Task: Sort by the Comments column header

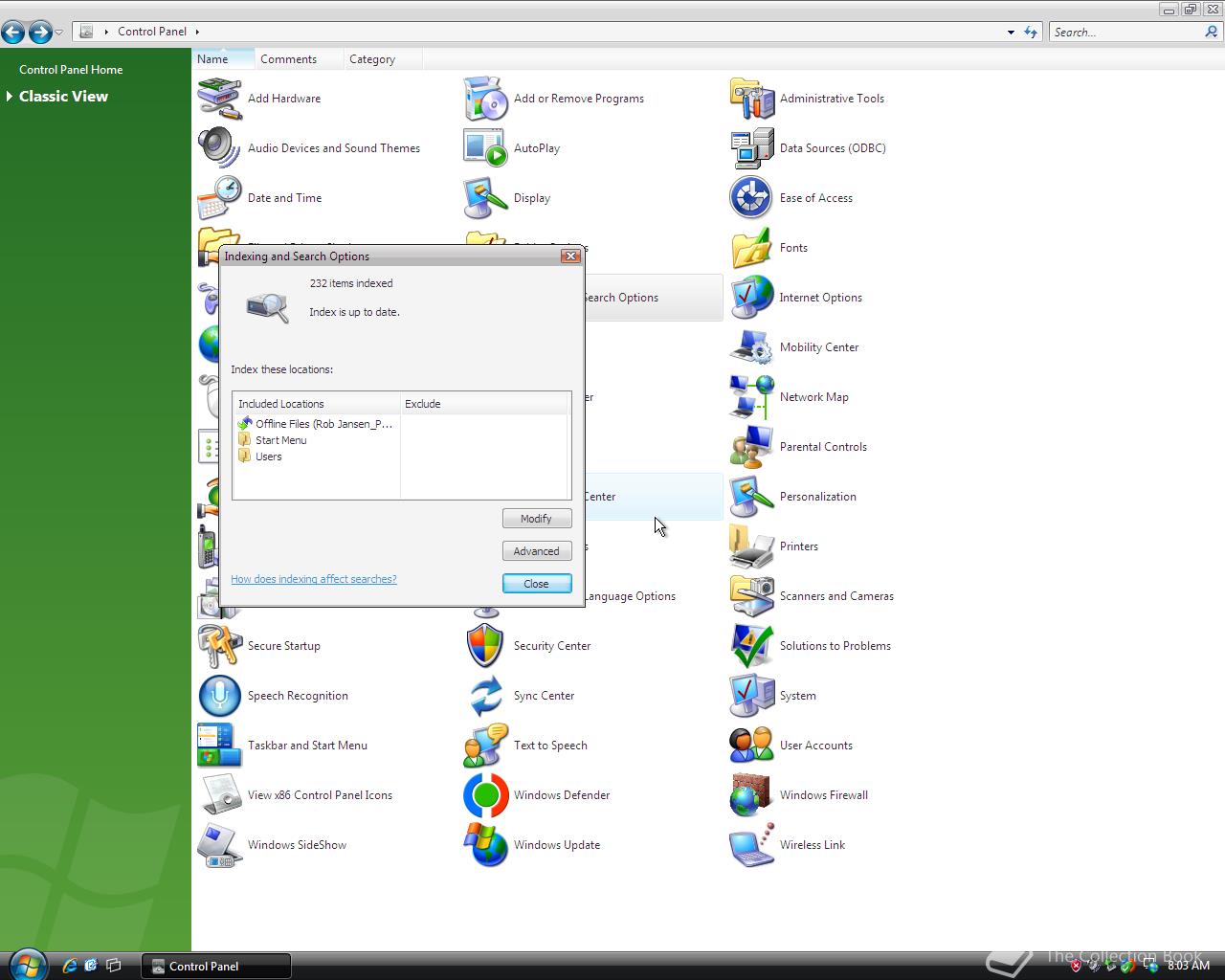Action: point(299,59)
